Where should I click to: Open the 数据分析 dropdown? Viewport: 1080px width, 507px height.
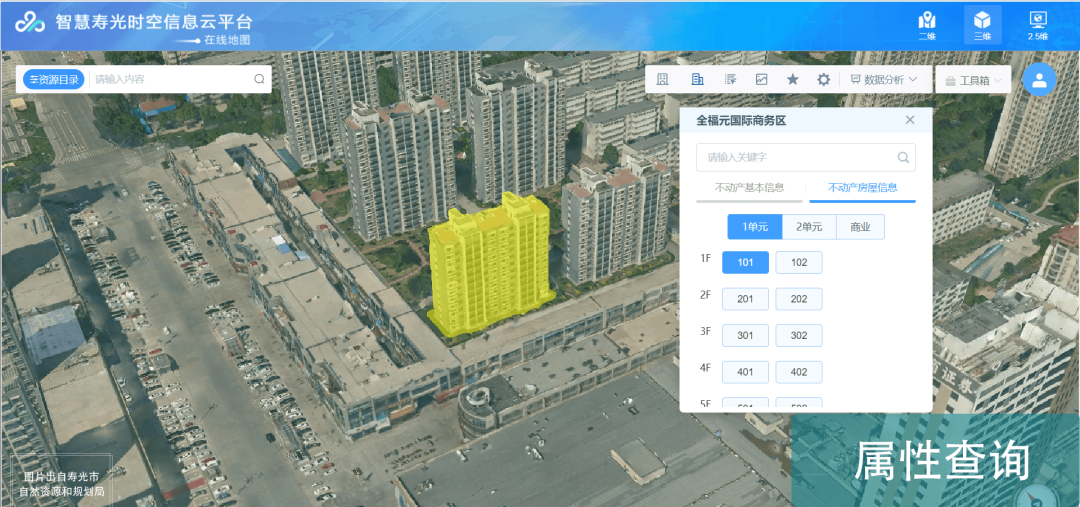click(884, 79)
